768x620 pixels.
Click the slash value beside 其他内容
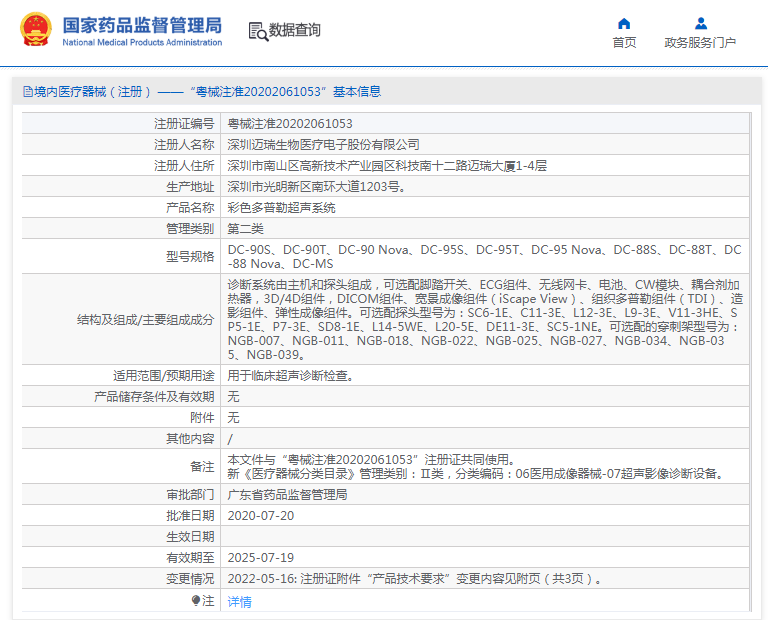tap(230, 439)
